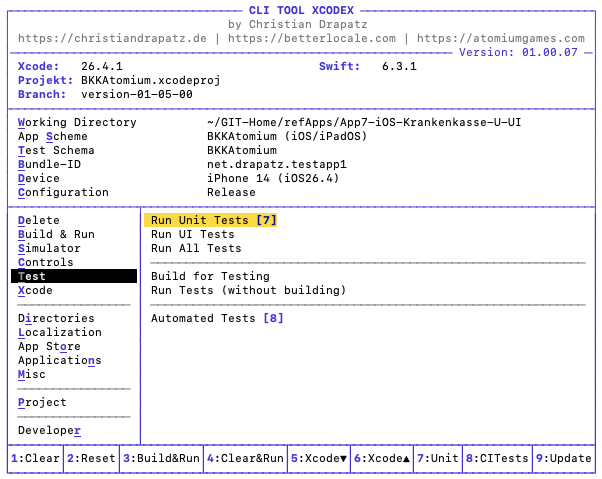
Task: Click the net.drapatz.testapp1 bundle value
Action: pos(277,164)
